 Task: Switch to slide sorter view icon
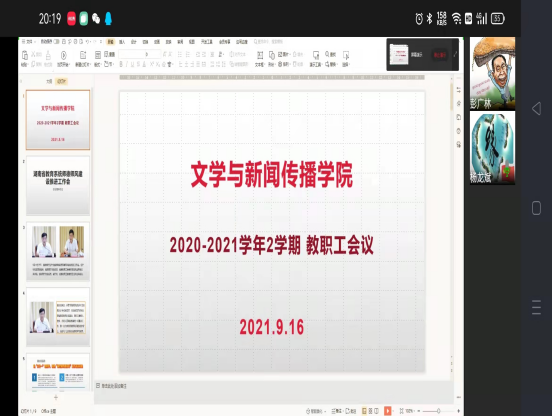click(x=370, y=411)
